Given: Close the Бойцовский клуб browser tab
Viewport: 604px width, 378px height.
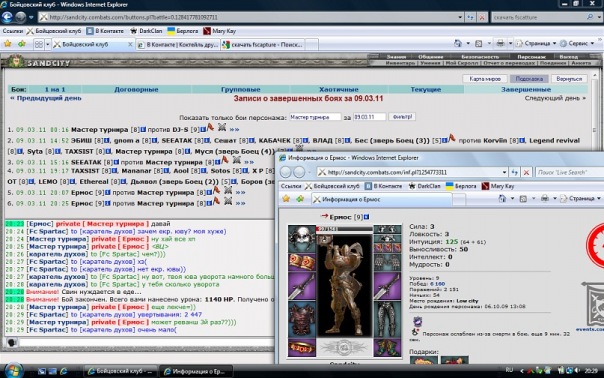Looking at the screenshot, I should click(x=130, y=45).
